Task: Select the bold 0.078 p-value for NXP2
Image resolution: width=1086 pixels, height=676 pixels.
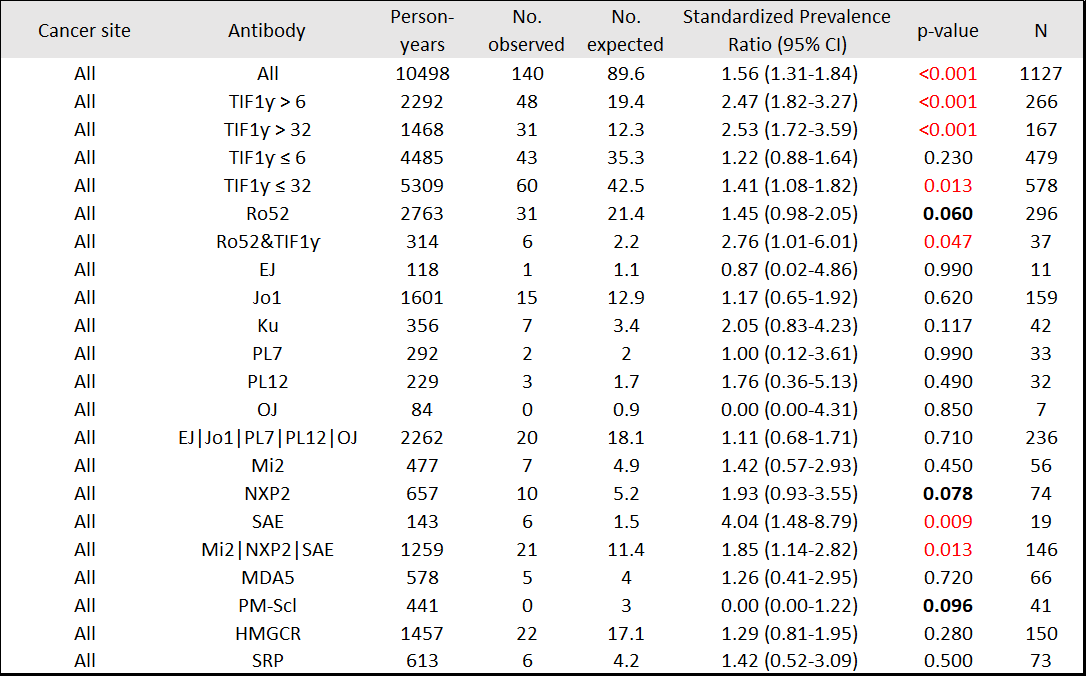Action: click(x=947, y=493)
